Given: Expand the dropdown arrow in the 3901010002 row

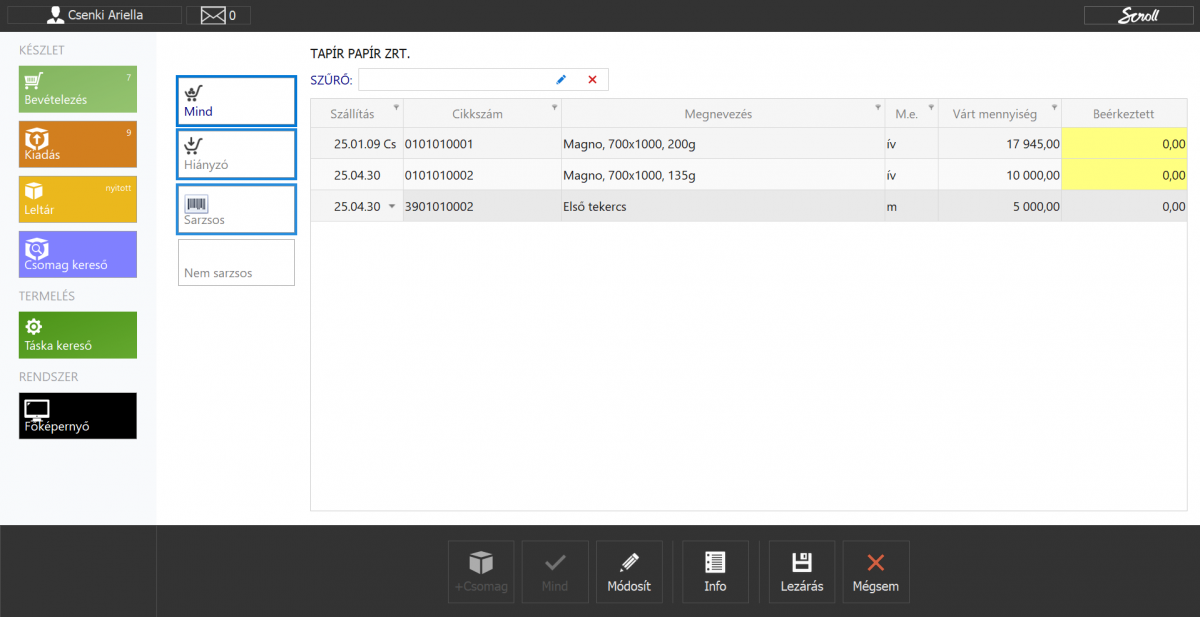Looking at the screenshot, I should [x=391, y=207].
